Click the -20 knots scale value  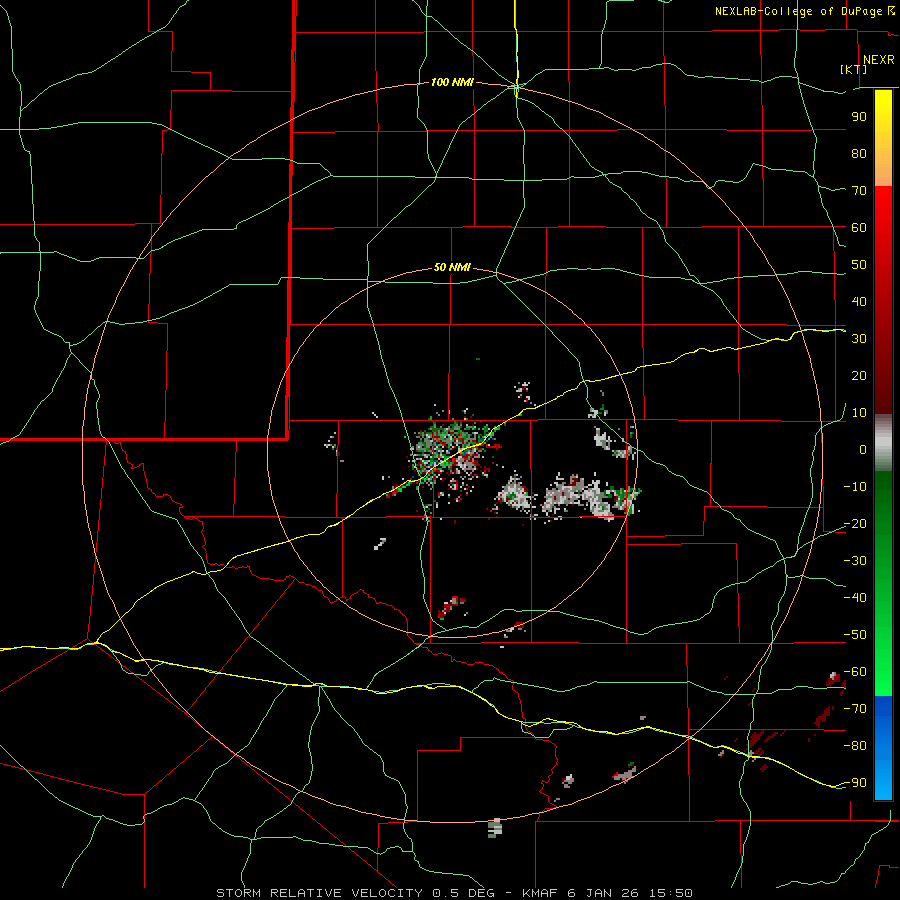coord(855,523)
